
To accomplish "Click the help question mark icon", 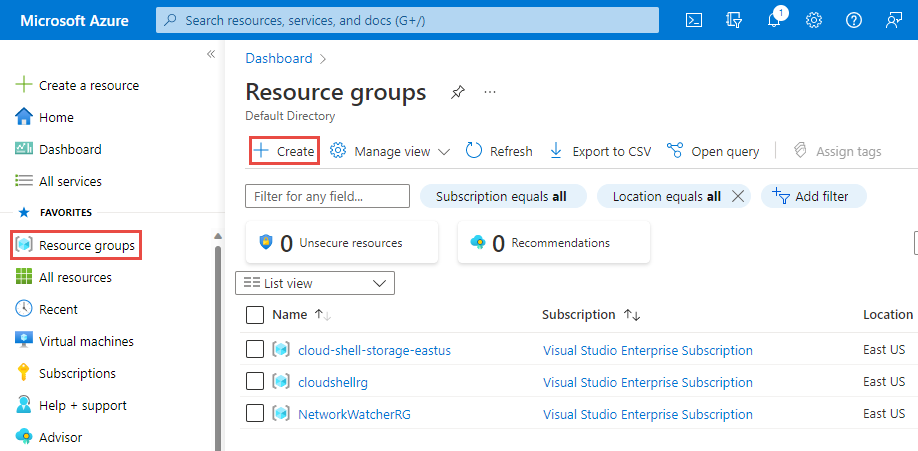I will 854,20.
